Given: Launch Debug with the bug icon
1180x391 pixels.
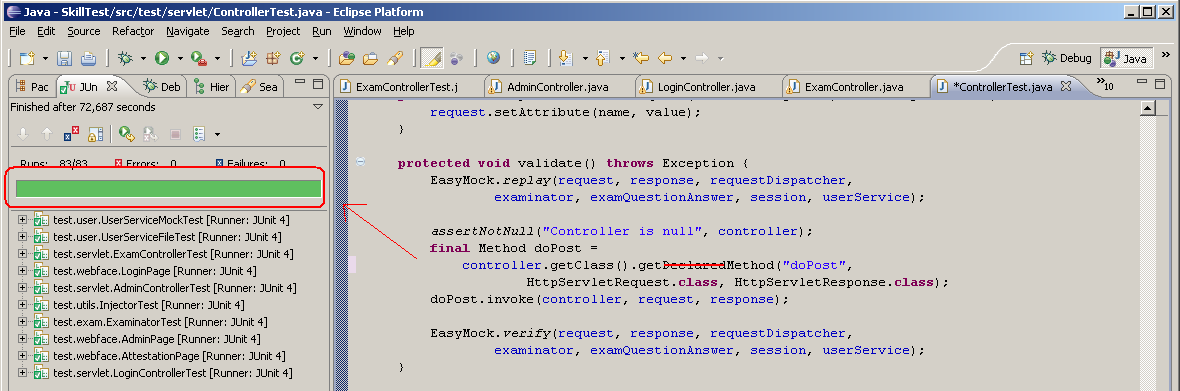Looking at the screenshot, I should (x=125, y=58).
